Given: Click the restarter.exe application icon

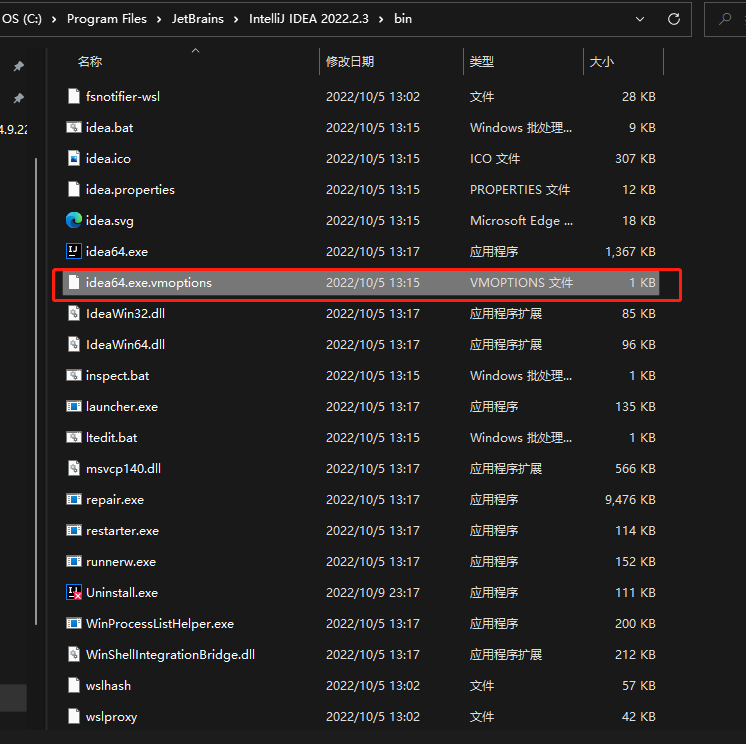Looking at the screenshot, I should click(x=74, y=530).
